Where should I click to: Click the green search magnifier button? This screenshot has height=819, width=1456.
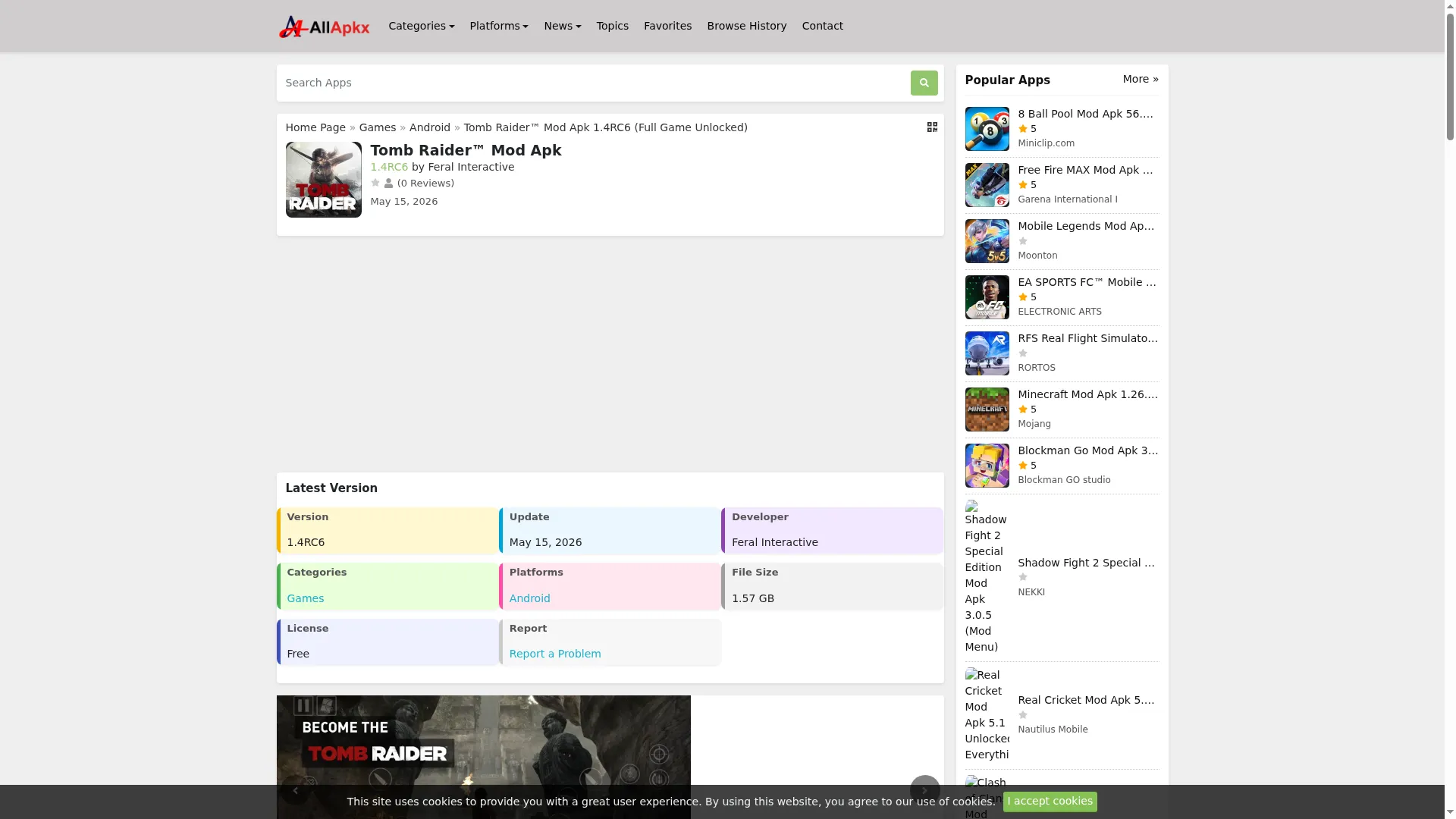coord(924,83)
